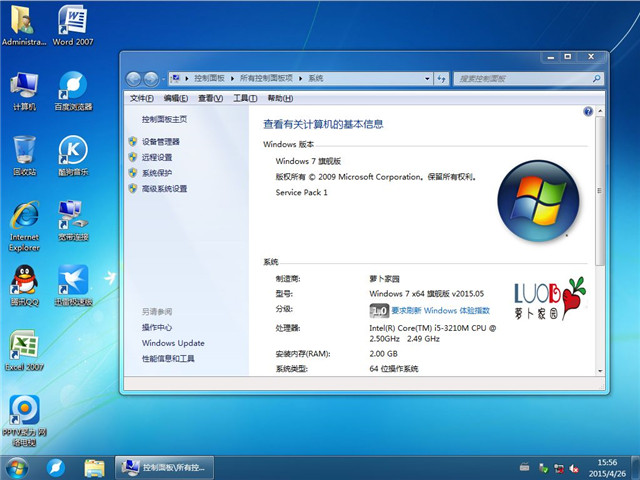Open the 回收站 recycle bin
The width and height of the screenshot is (640, 480).
[x=24, y=156]
